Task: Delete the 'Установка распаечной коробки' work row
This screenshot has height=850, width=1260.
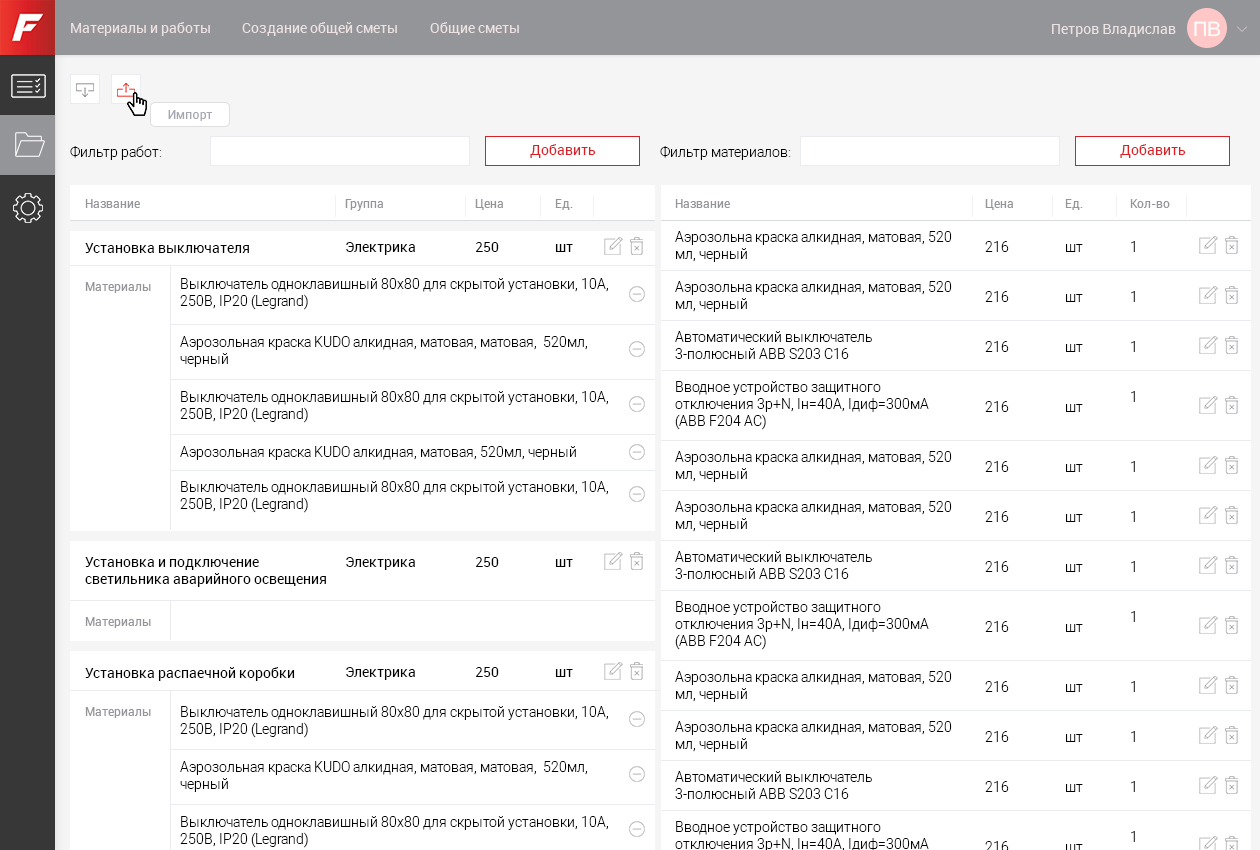Action: click(x=637, y=672)
